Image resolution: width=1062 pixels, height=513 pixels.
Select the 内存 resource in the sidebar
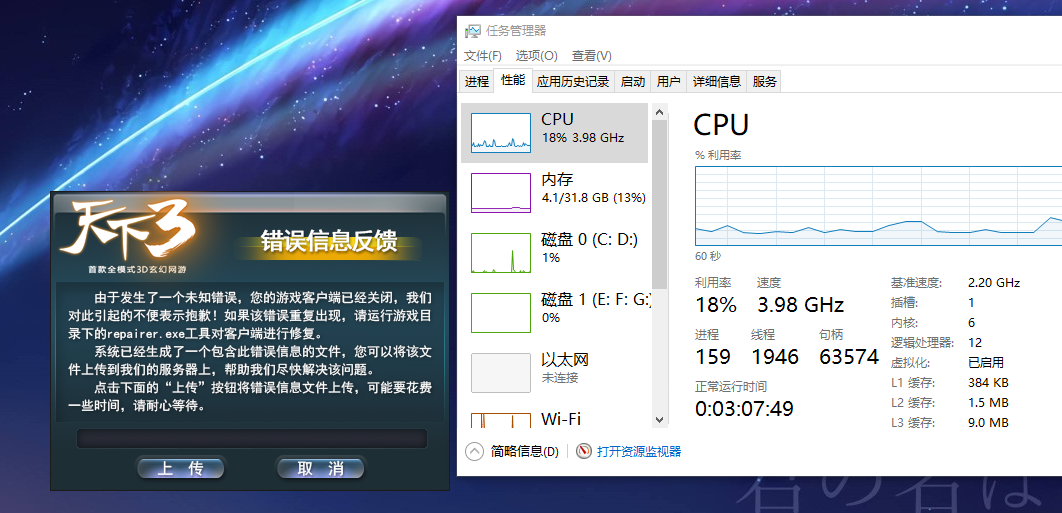point(554,192)
